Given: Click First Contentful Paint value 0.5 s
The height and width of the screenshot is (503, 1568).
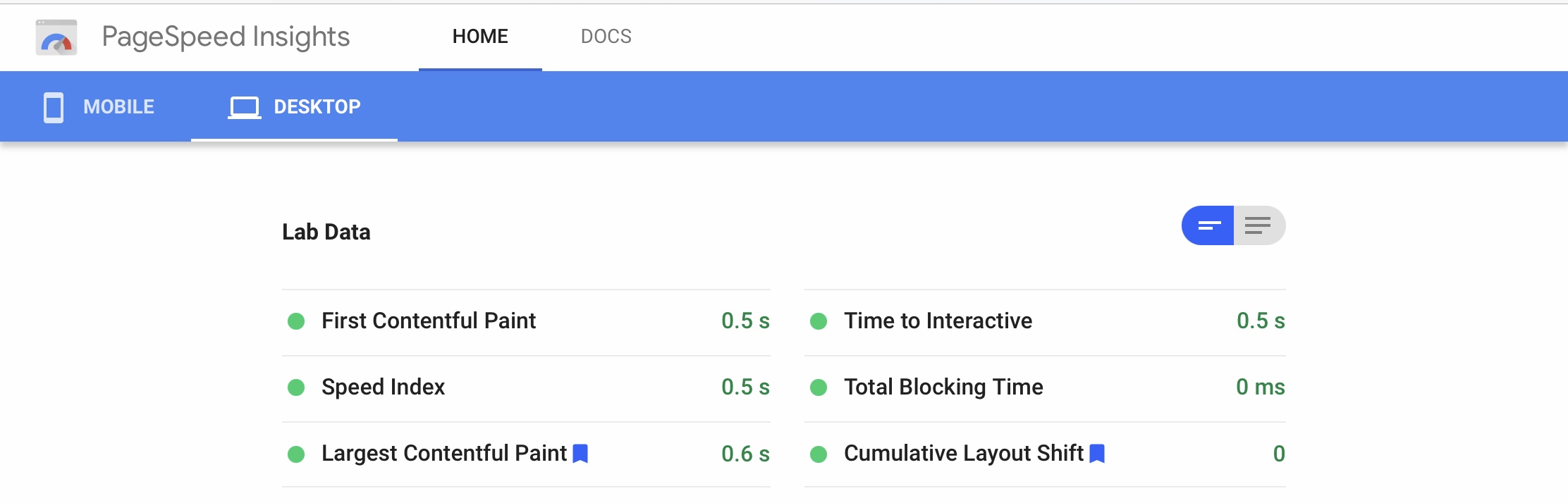Looking at the screenshot, I should 745,321.
